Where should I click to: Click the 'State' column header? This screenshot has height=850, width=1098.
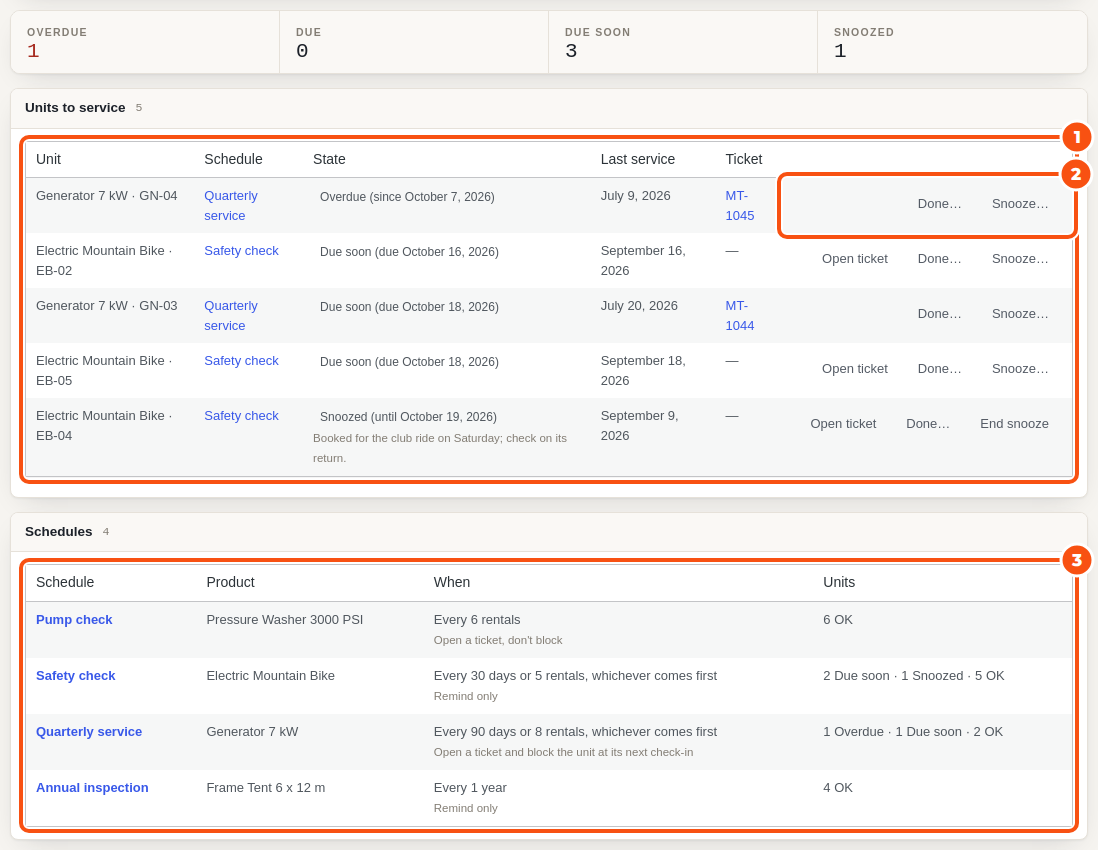click(329, 160)
